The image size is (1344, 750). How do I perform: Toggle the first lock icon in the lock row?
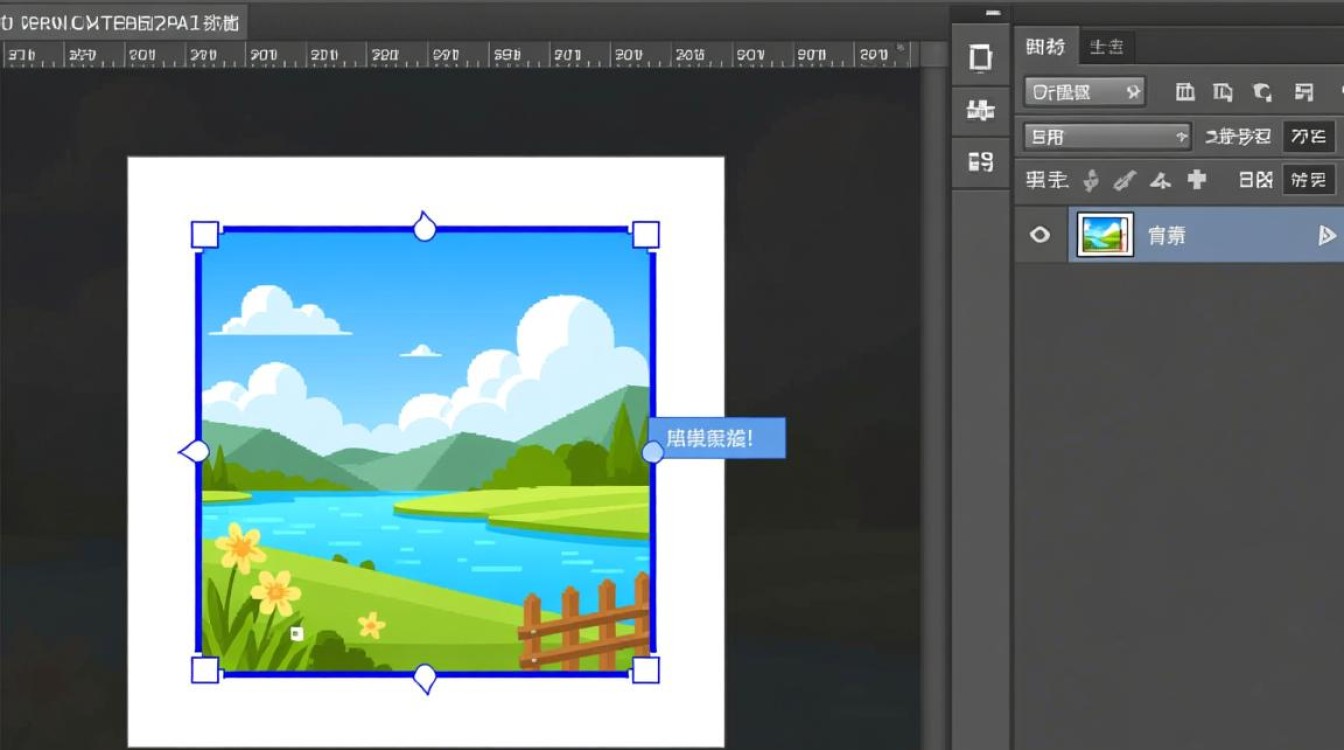coord(1092,181)
